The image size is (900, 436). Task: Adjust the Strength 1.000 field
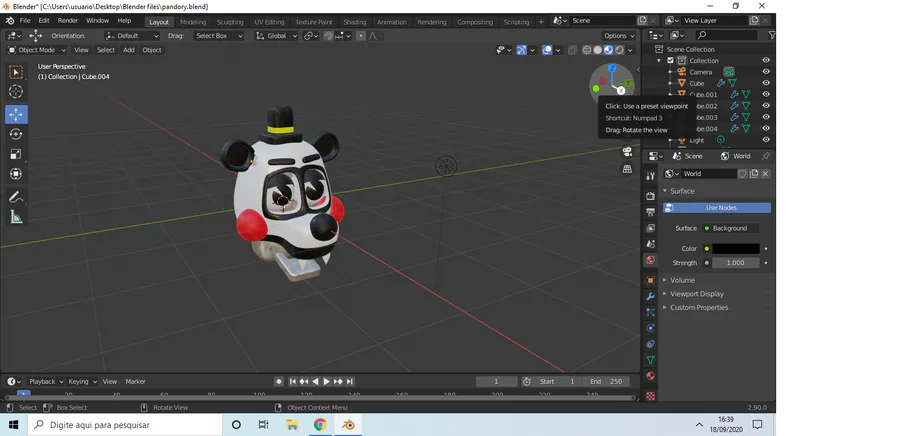point(735,263)
